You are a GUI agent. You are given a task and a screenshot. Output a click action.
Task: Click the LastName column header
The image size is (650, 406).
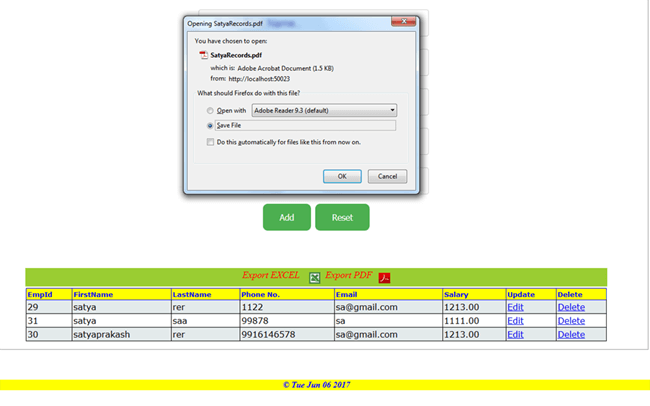pyautogui.click(x=205, y=294)
